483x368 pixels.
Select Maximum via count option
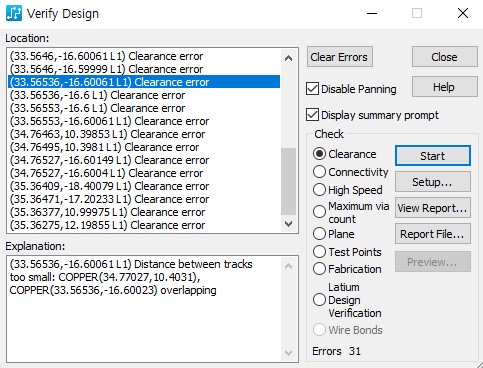(319, 211)
